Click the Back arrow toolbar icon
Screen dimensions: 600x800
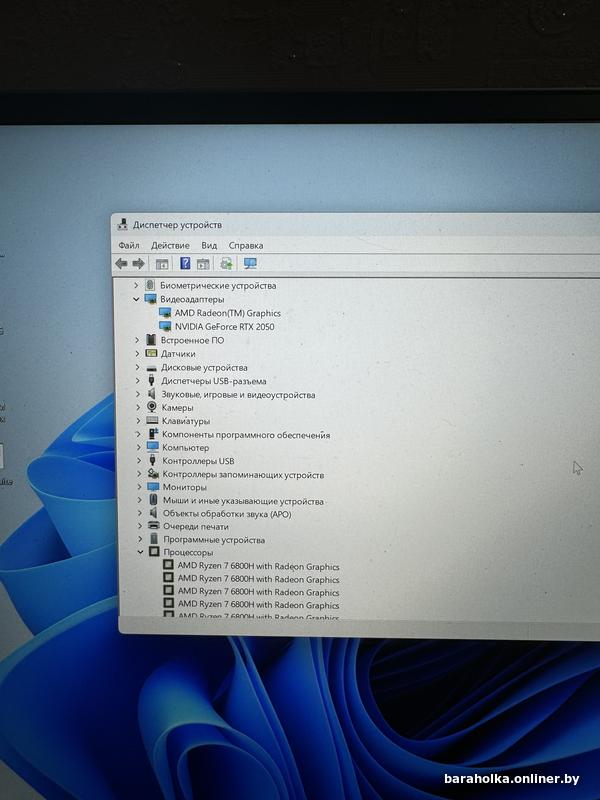(x=121, y=263)
